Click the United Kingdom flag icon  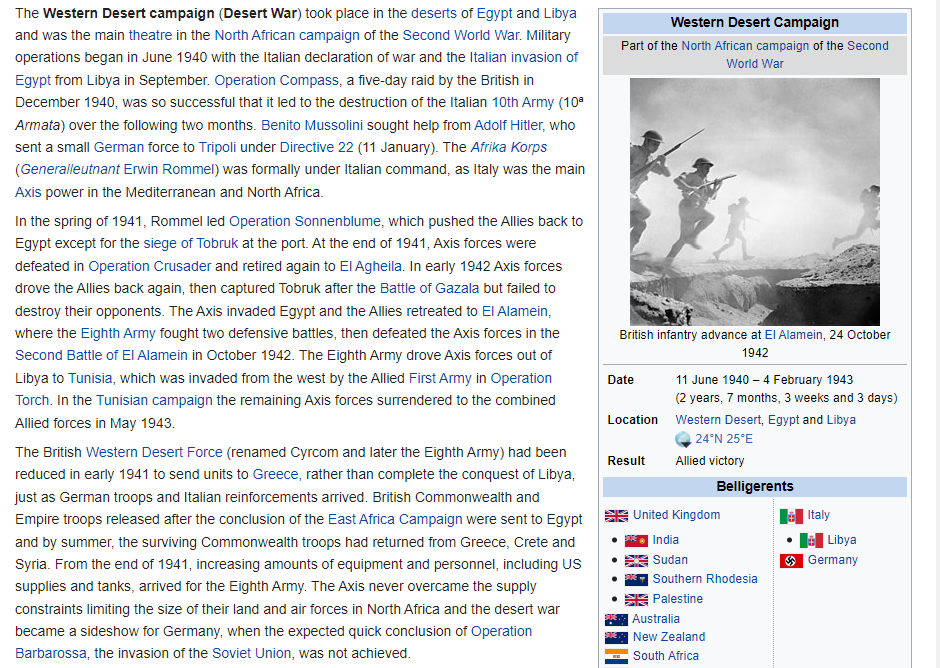click(616, 516)
